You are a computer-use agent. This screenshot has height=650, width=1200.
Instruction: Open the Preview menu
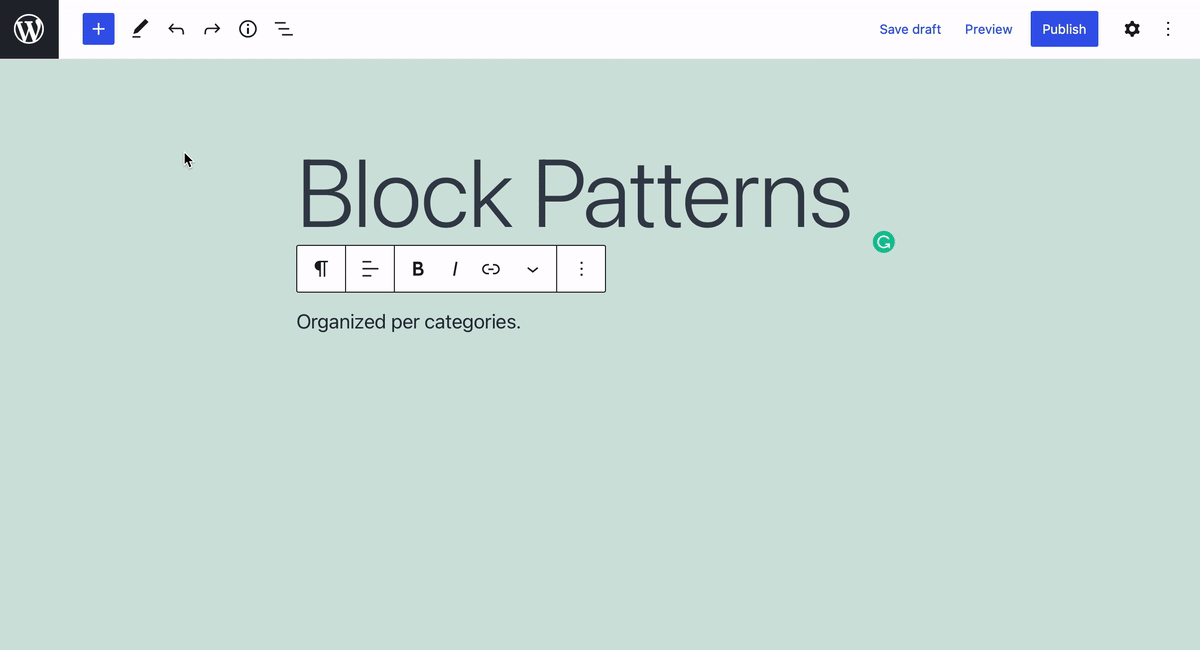coord(988,29)
